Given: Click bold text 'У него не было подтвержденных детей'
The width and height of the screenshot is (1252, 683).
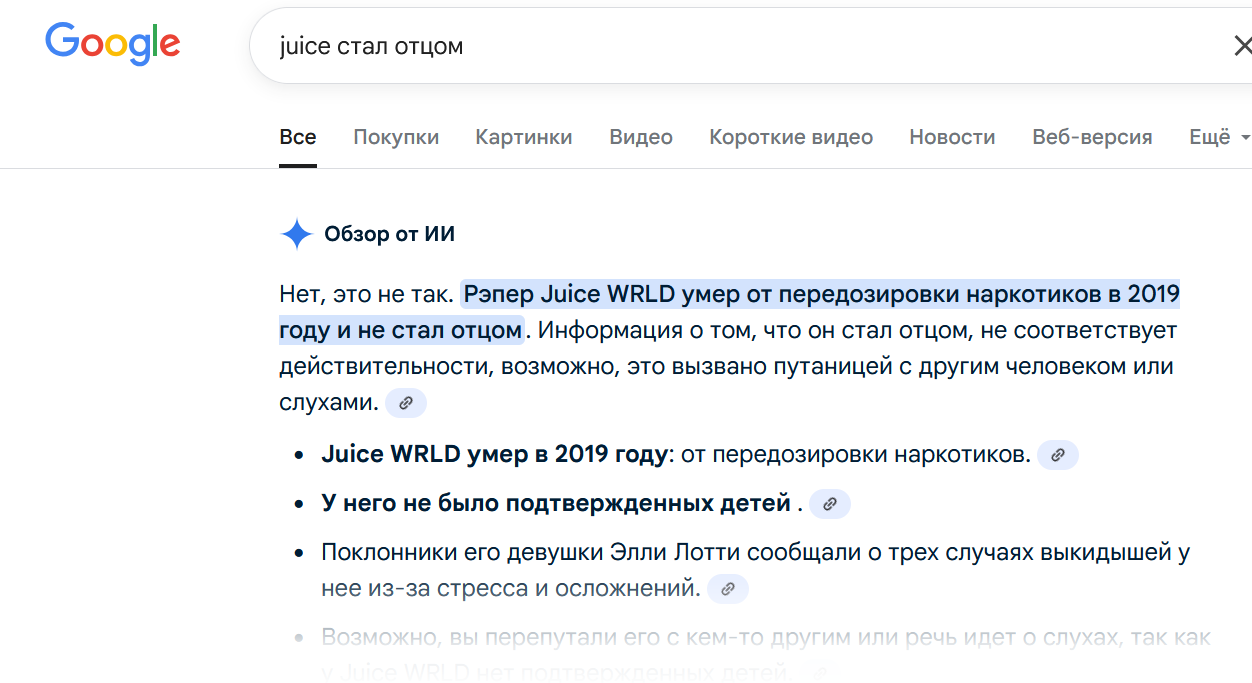Looking at the screenshot, I should 556,504.
